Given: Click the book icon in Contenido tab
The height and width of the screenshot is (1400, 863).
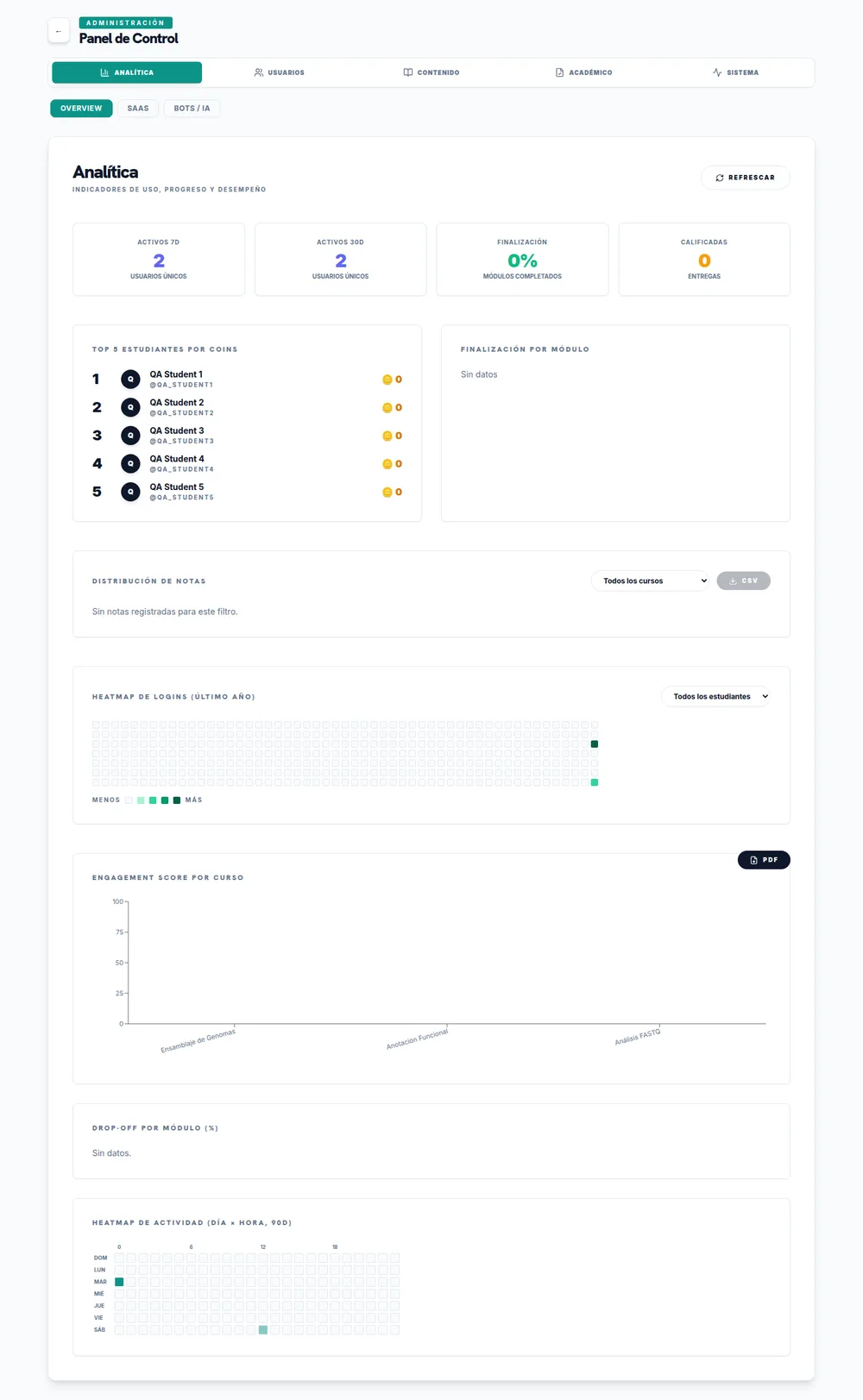Looking at the screenshot, I should (408, 72).
